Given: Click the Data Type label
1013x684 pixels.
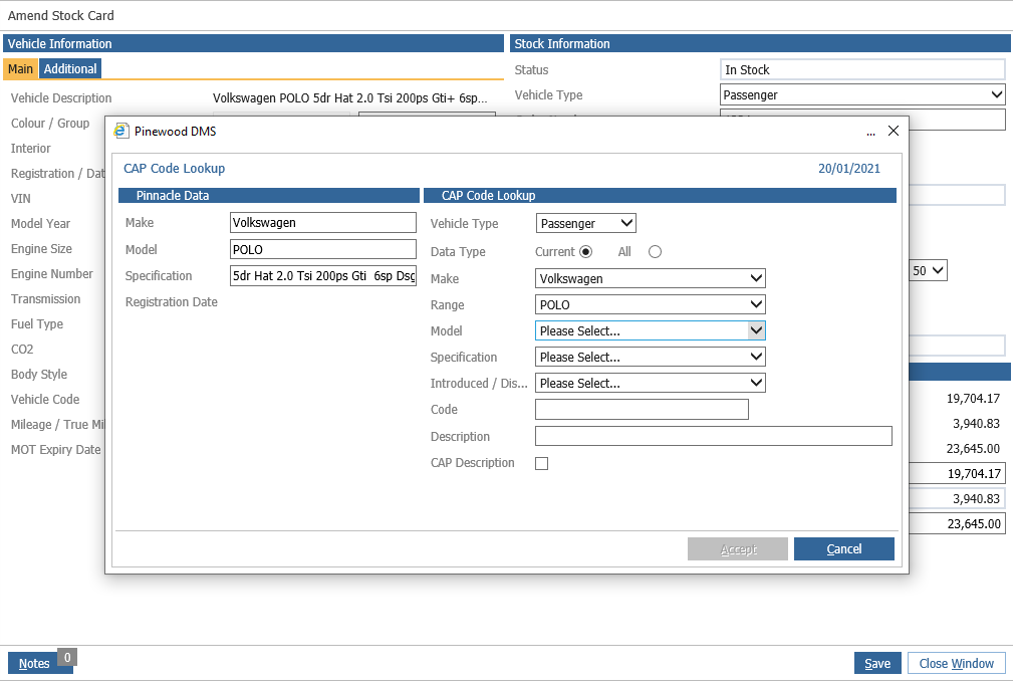Looking at the screenshot, I should pyautogui.click(x=458, y=252).
